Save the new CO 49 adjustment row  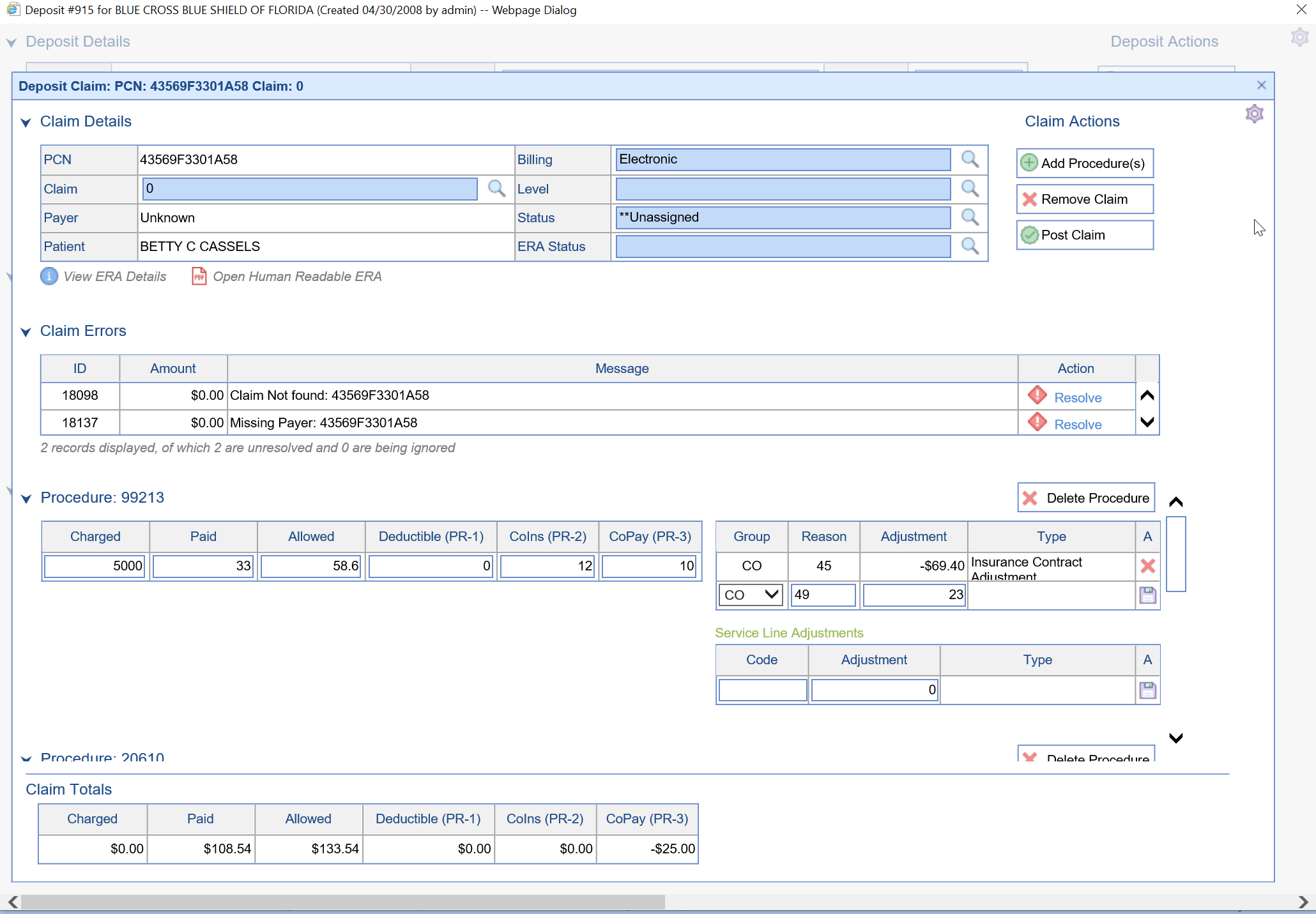click(1147, 595)
